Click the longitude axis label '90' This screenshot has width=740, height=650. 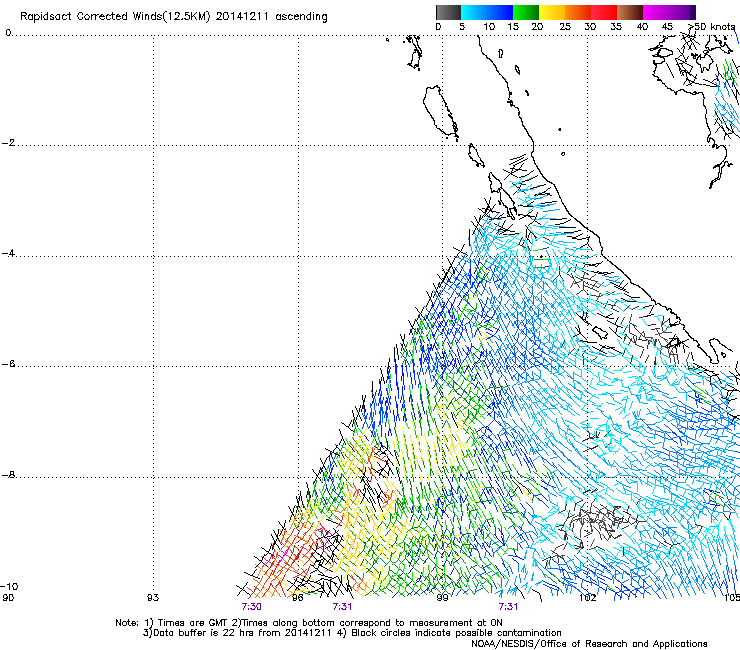[8, 598]
